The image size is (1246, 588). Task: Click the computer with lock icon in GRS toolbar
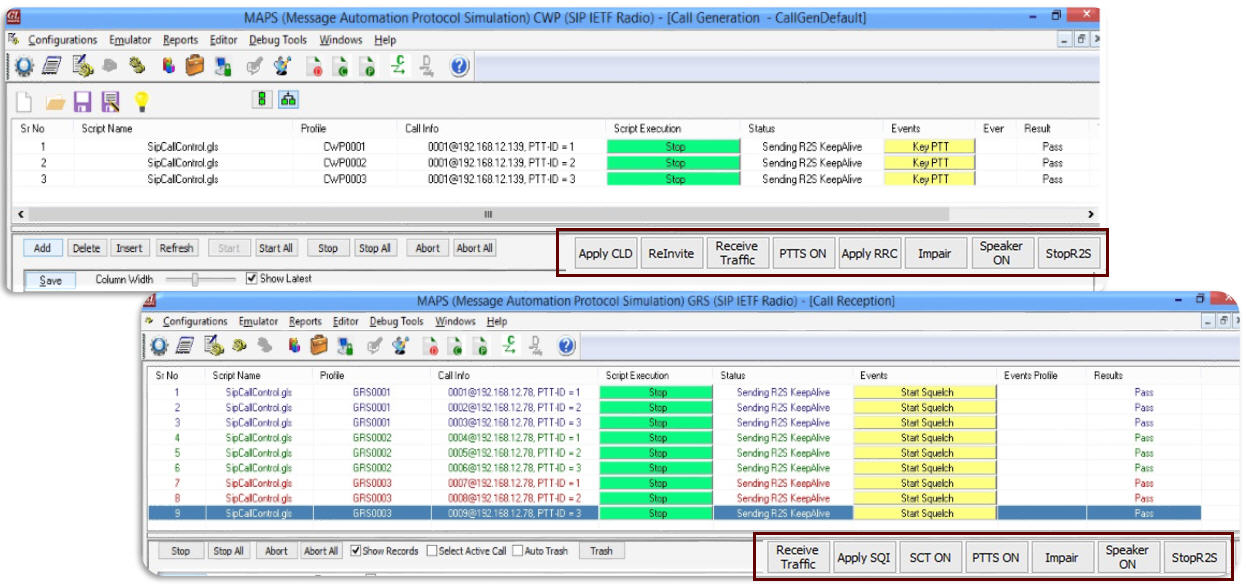[x=345, y=346]
